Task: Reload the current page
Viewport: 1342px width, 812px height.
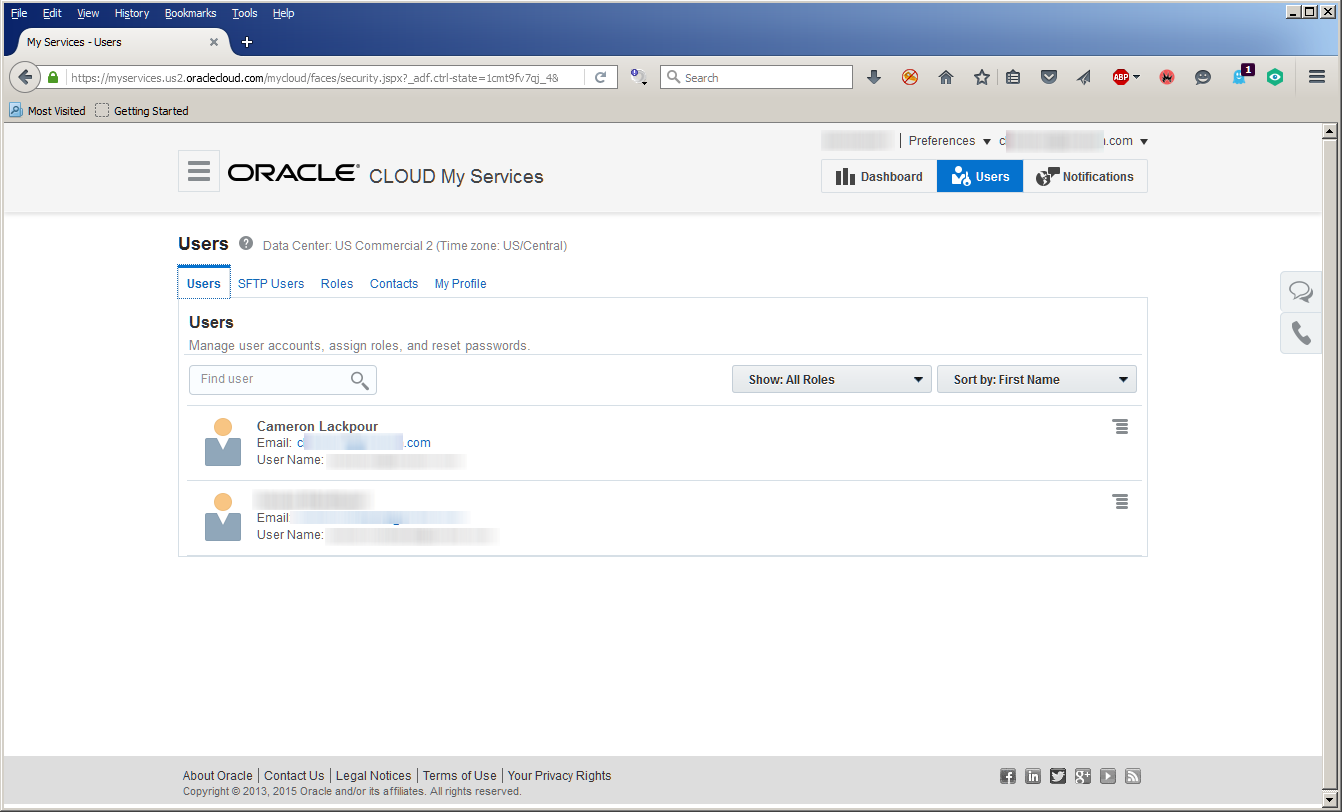Action: point(601,77)
